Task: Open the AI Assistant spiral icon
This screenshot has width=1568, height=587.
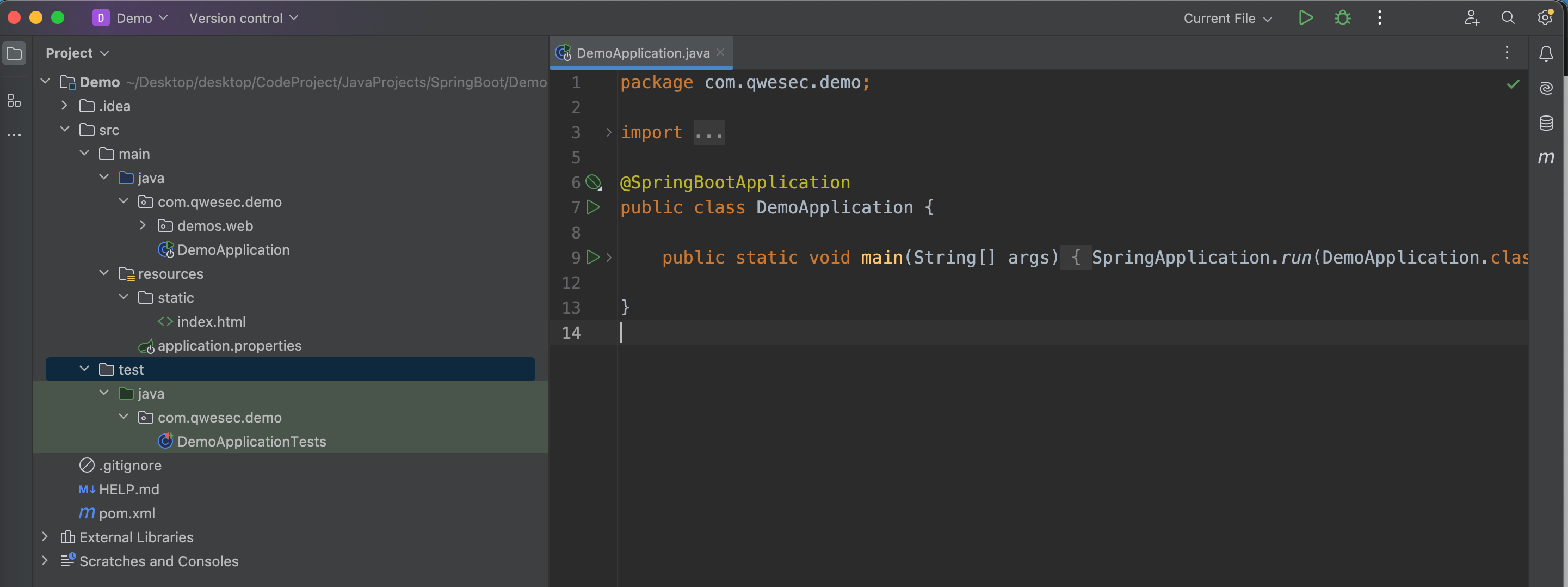Action: pos(1546,88)
